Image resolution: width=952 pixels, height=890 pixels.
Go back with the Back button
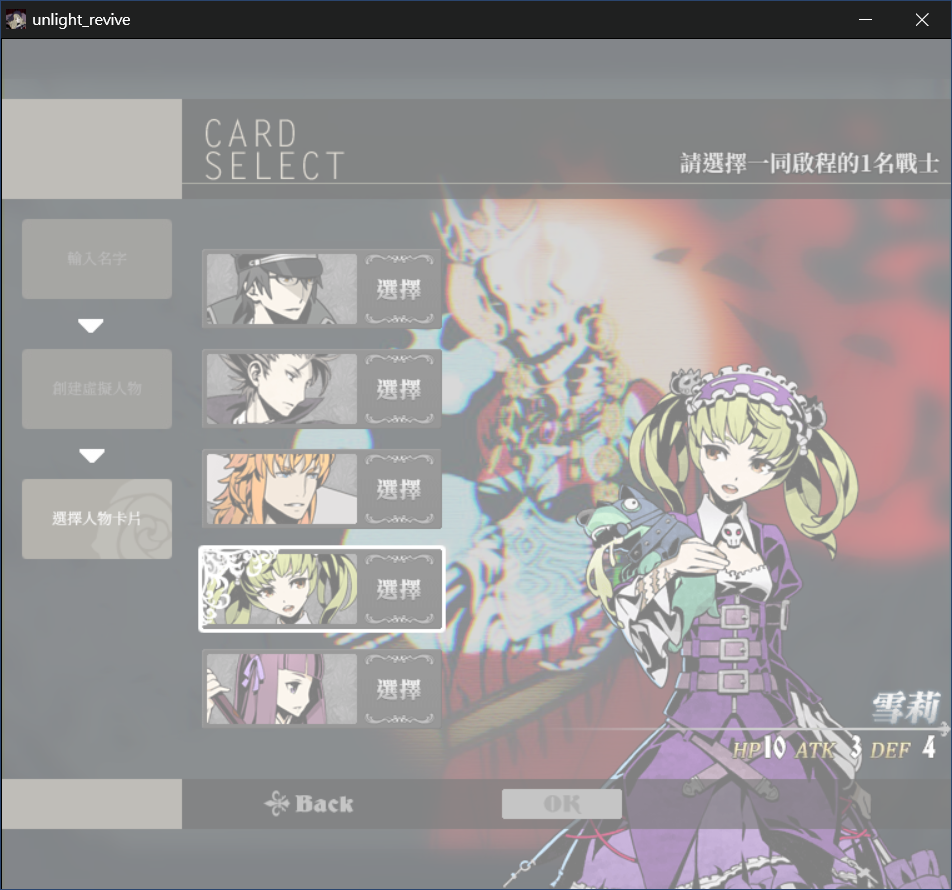[x=309, y=804]
